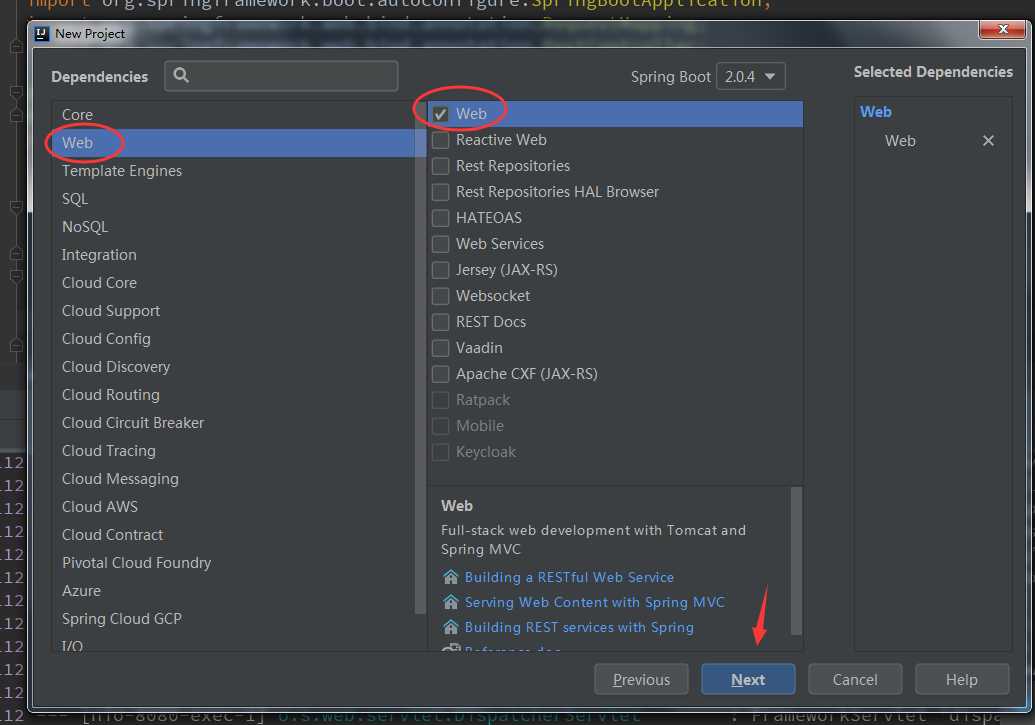Click the disabled Keycloak entry
The image size is (1035, 725).
[x=486, y=452]
